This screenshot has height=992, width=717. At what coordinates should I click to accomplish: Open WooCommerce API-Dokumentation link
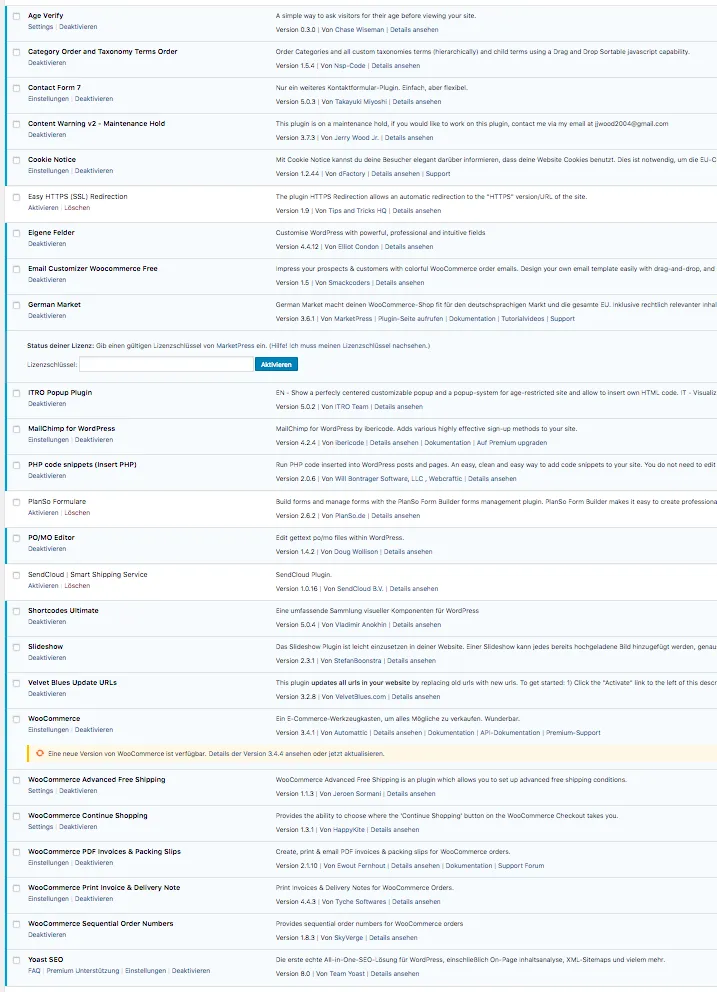coord(510,733)
